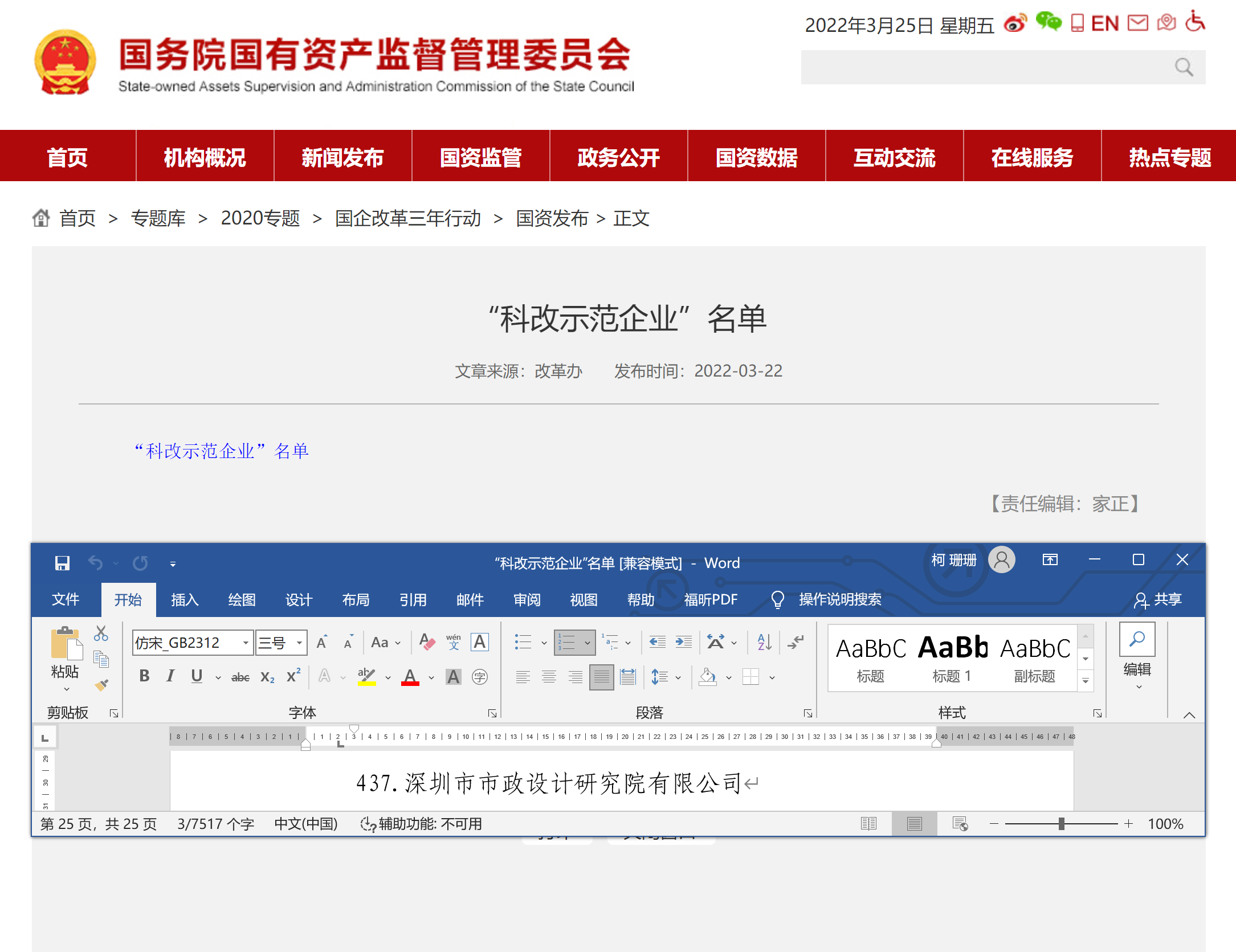Toggle Bold formatting
Screen dimensions: 1236x952
144,676
